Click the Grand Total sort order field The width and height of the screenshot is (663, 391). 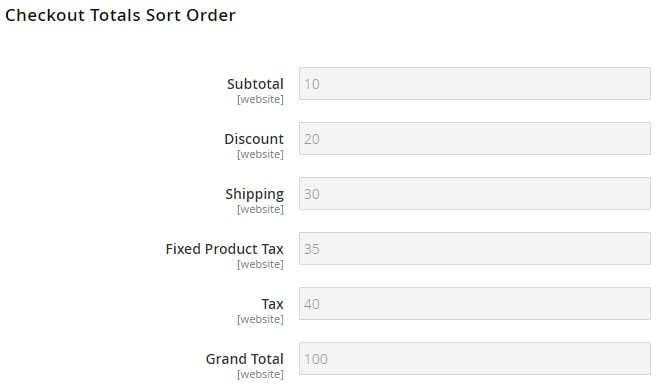(474, 358)
